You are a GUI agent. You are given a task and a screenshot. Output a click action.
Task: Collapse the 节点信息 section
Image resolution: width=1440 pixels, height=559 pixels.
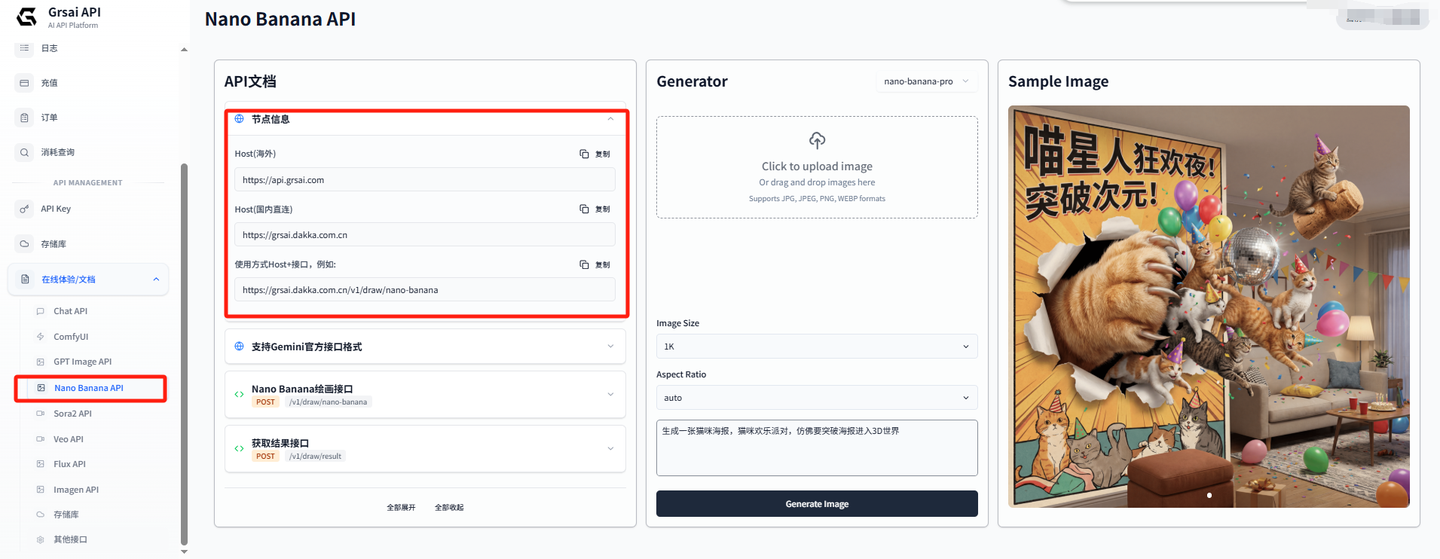pyautogui.click(x=610, y=119)
